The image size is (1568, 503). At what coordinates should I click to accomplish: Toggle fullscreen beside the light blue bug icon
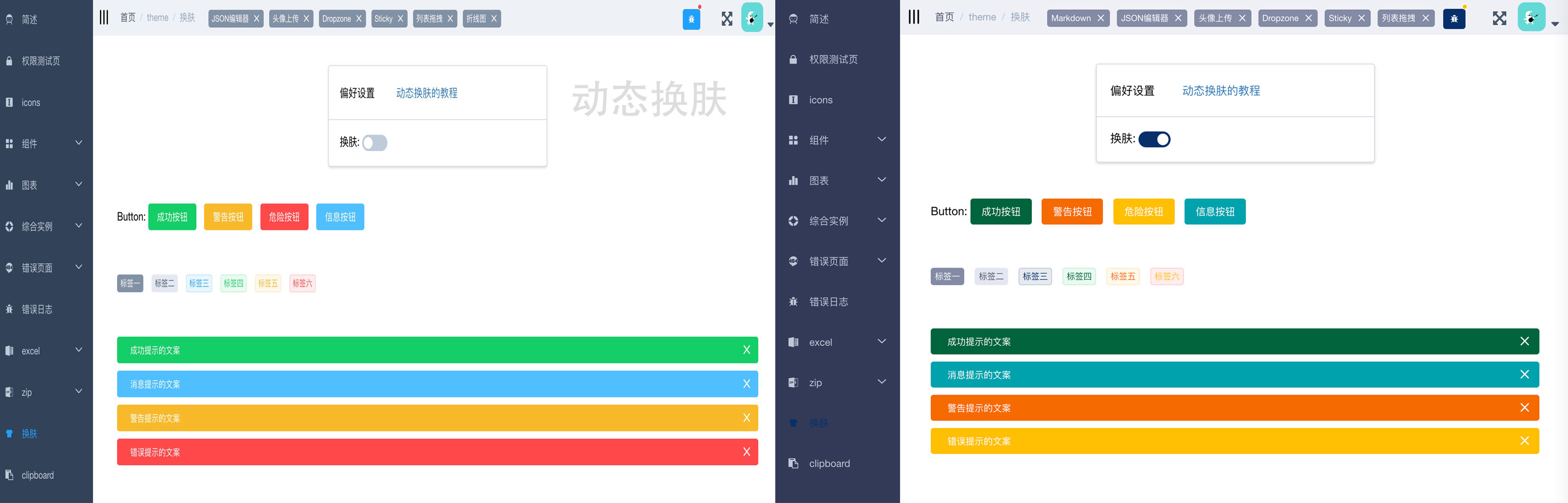(x=727, y=19)
